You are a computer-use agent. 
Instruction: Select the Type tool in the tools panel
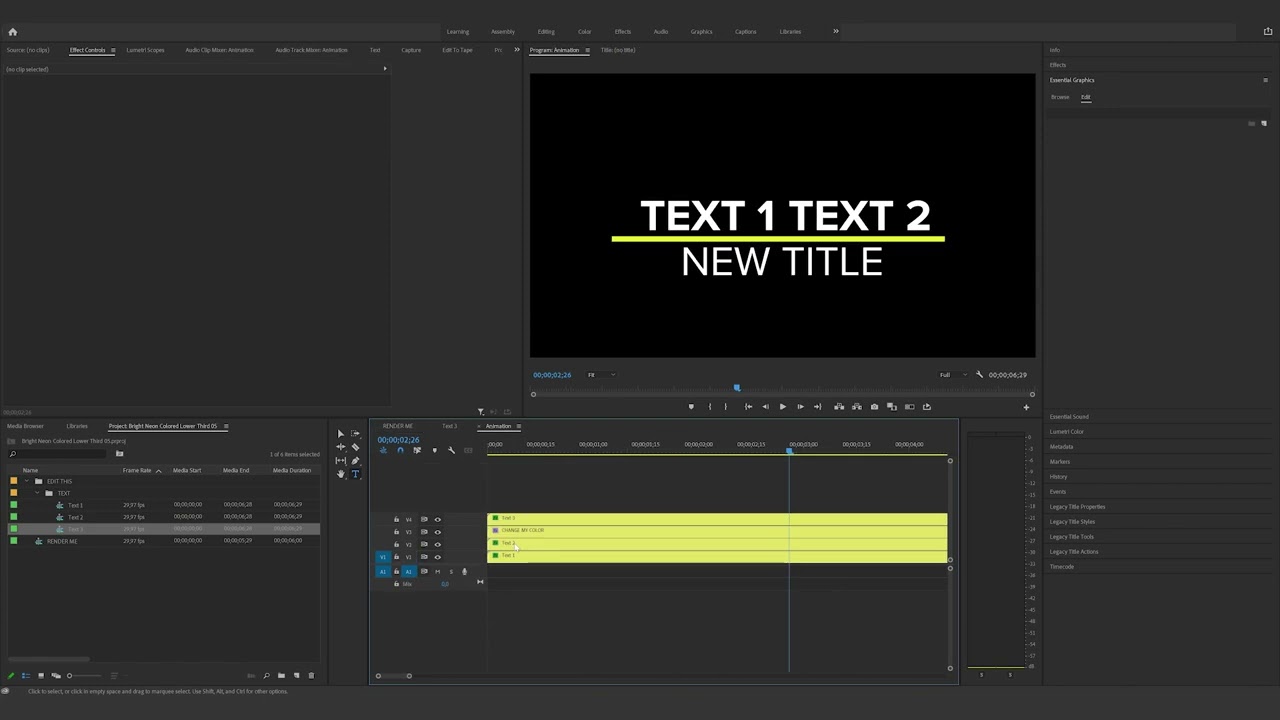pos(355,474)
